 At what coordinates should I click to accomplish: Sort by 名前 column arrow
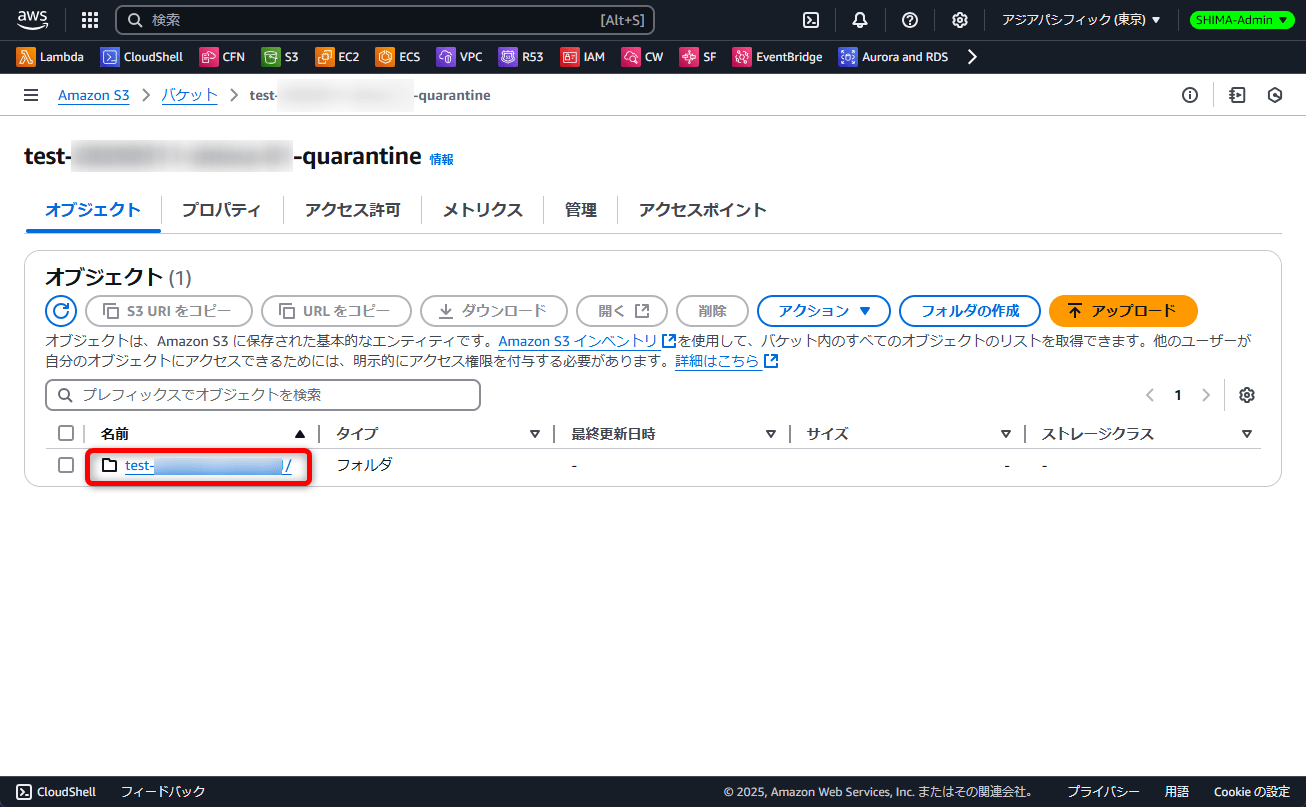tap(300, 434)
